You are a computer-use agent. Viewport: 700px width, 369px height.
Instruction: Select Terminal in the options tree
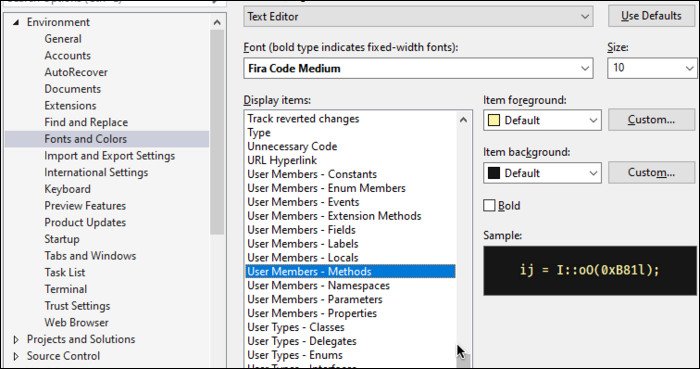66,289
